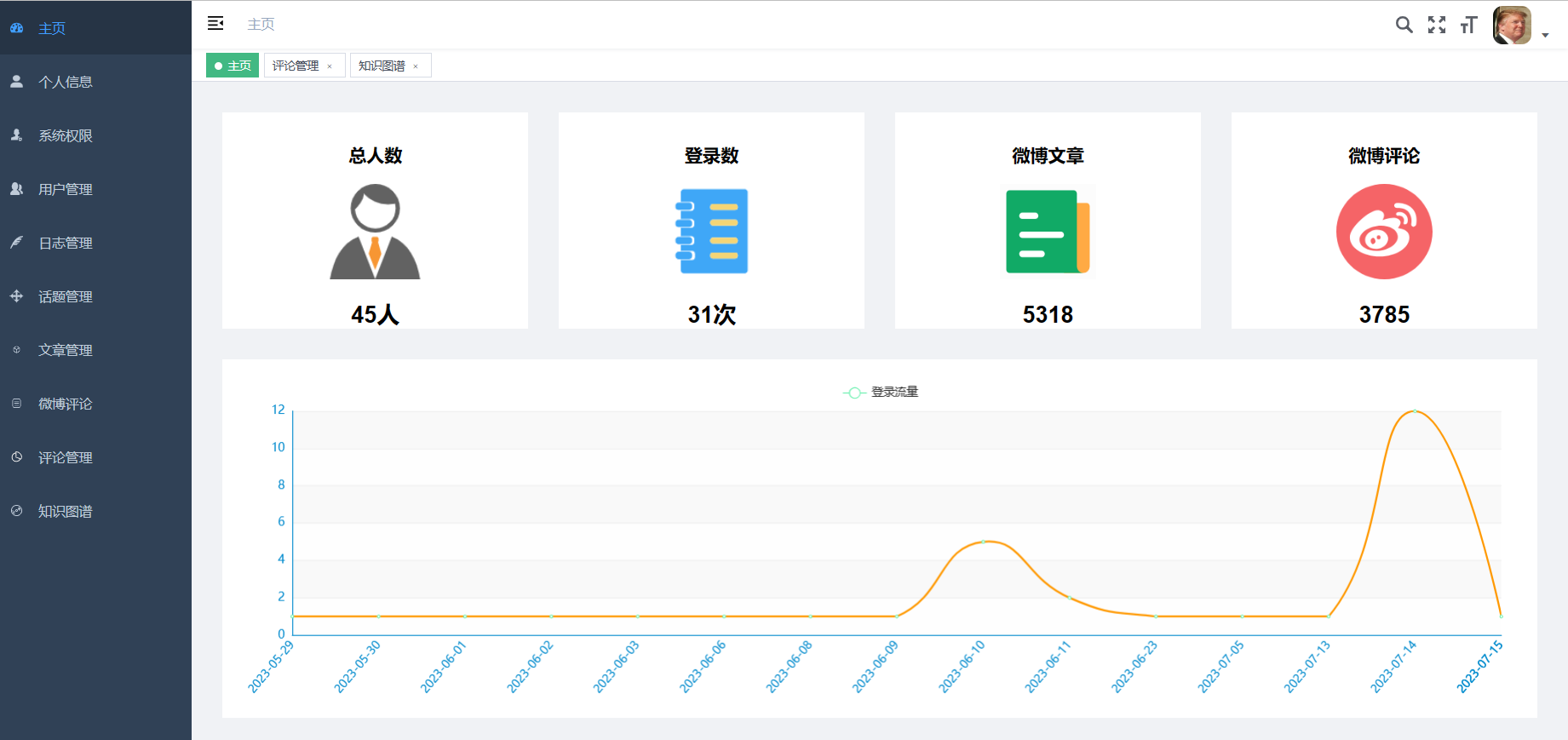Screen dimensions: 1568x740
Task: Open 日志管理 in the sidebar
Action: click(95, 243)
